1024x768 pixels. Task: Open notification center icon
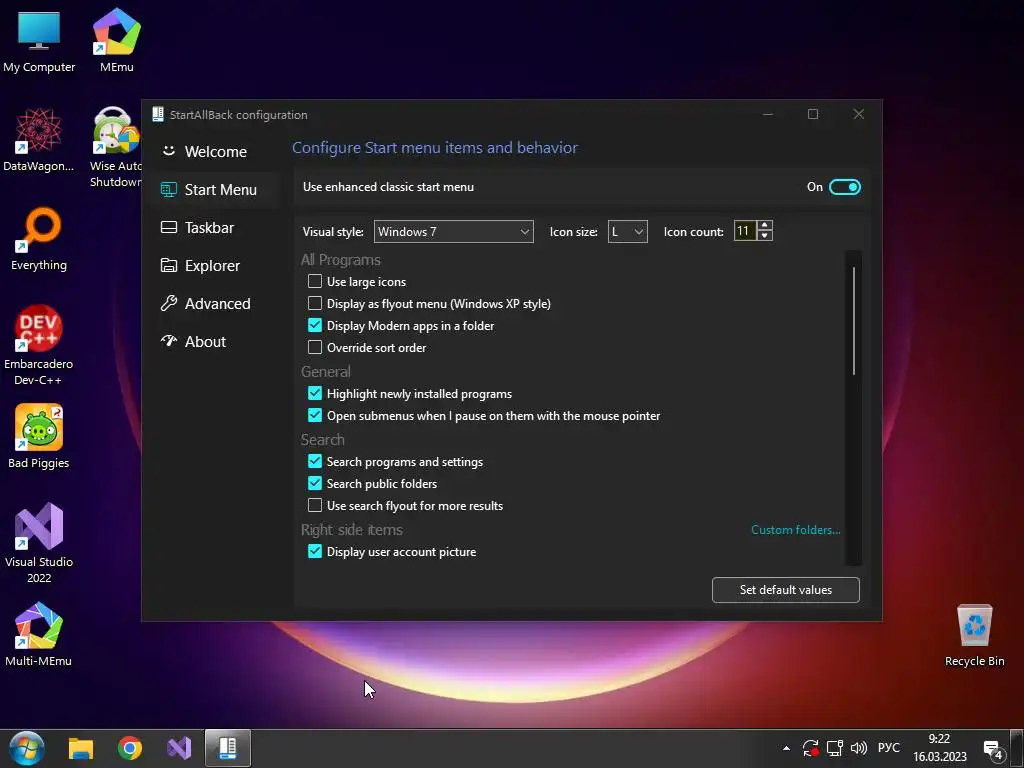coord(994,750)
